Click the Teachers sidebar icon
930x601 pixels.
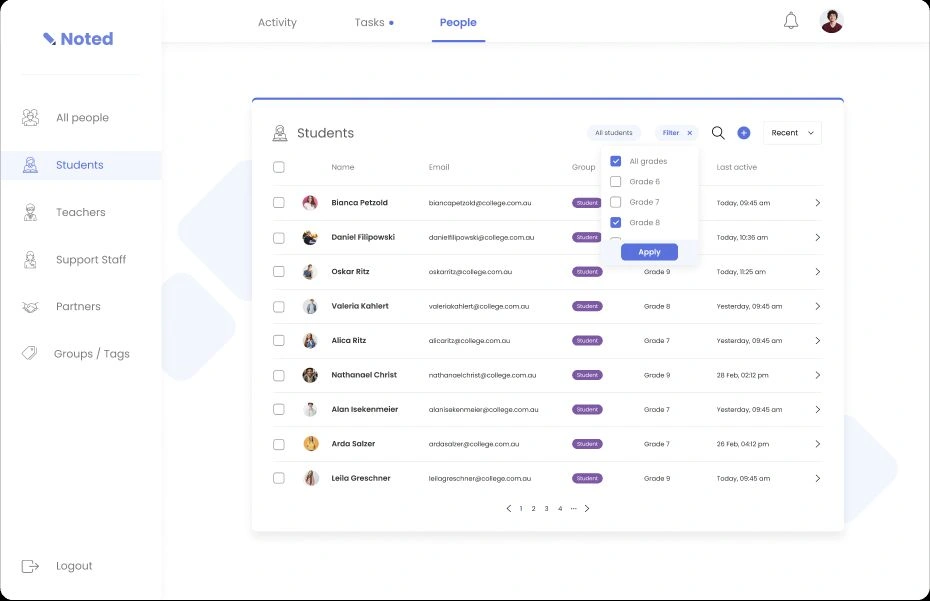pyautogui.click(x=30, y=212)
